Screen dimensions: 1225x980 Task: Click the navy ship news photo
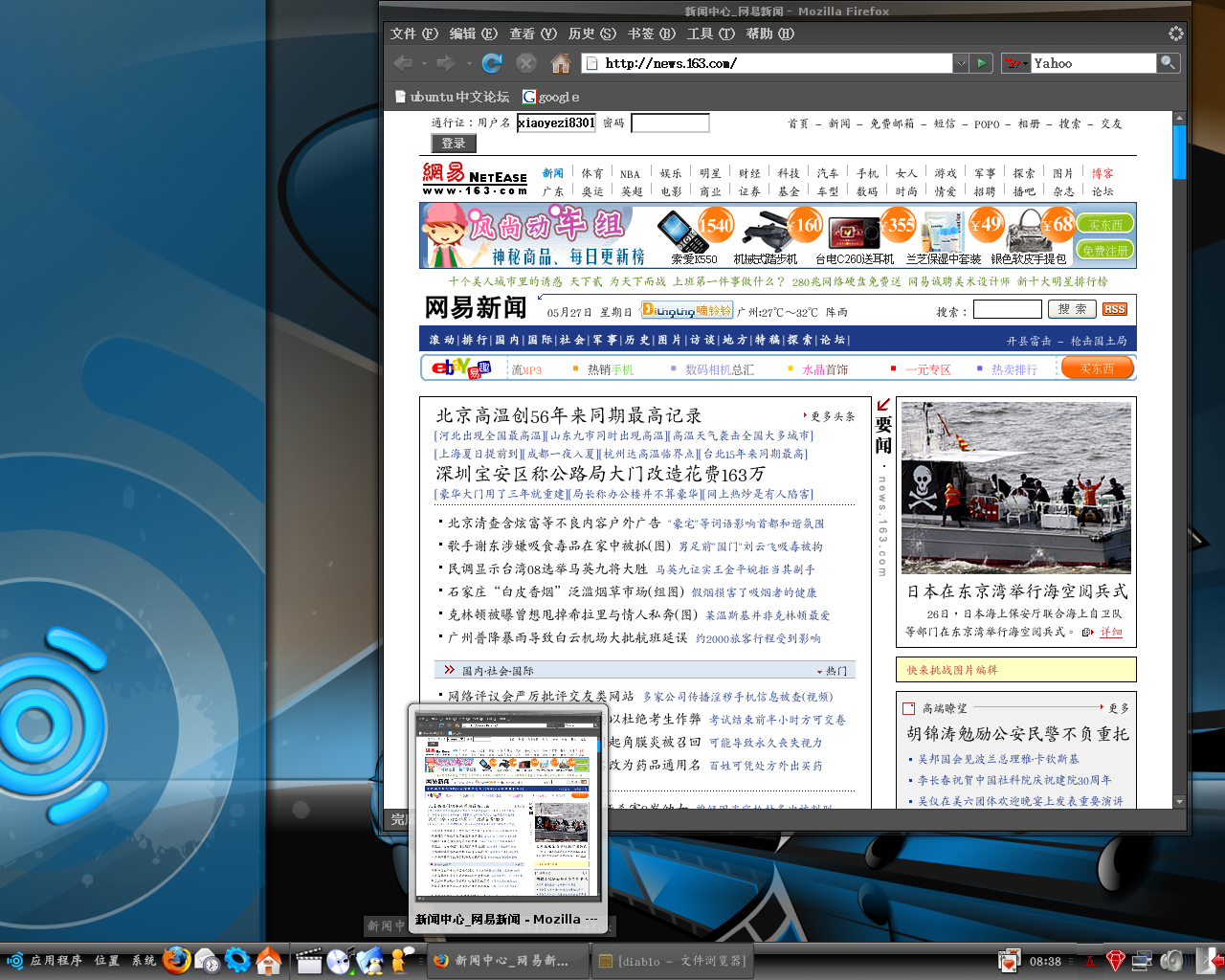[1016, 487]
